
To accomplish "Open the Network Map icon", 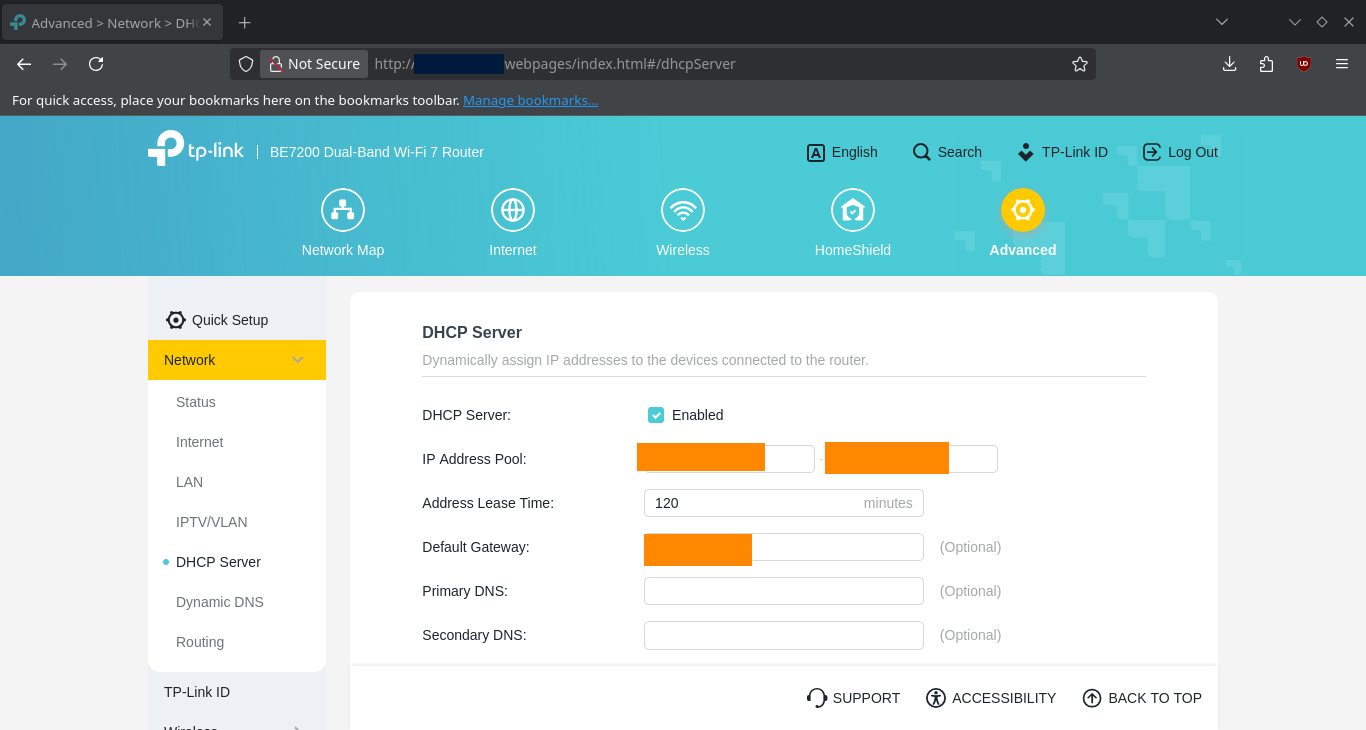I will pos(343,210).
